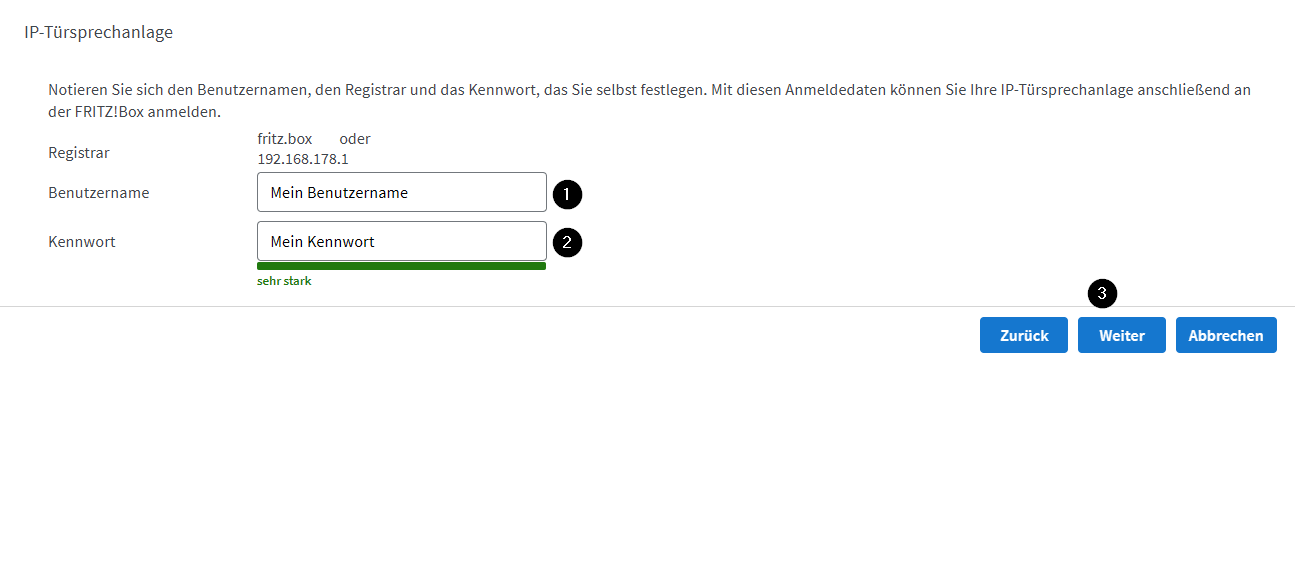Click the 'sehr stark' strength label

pos(284,281)
